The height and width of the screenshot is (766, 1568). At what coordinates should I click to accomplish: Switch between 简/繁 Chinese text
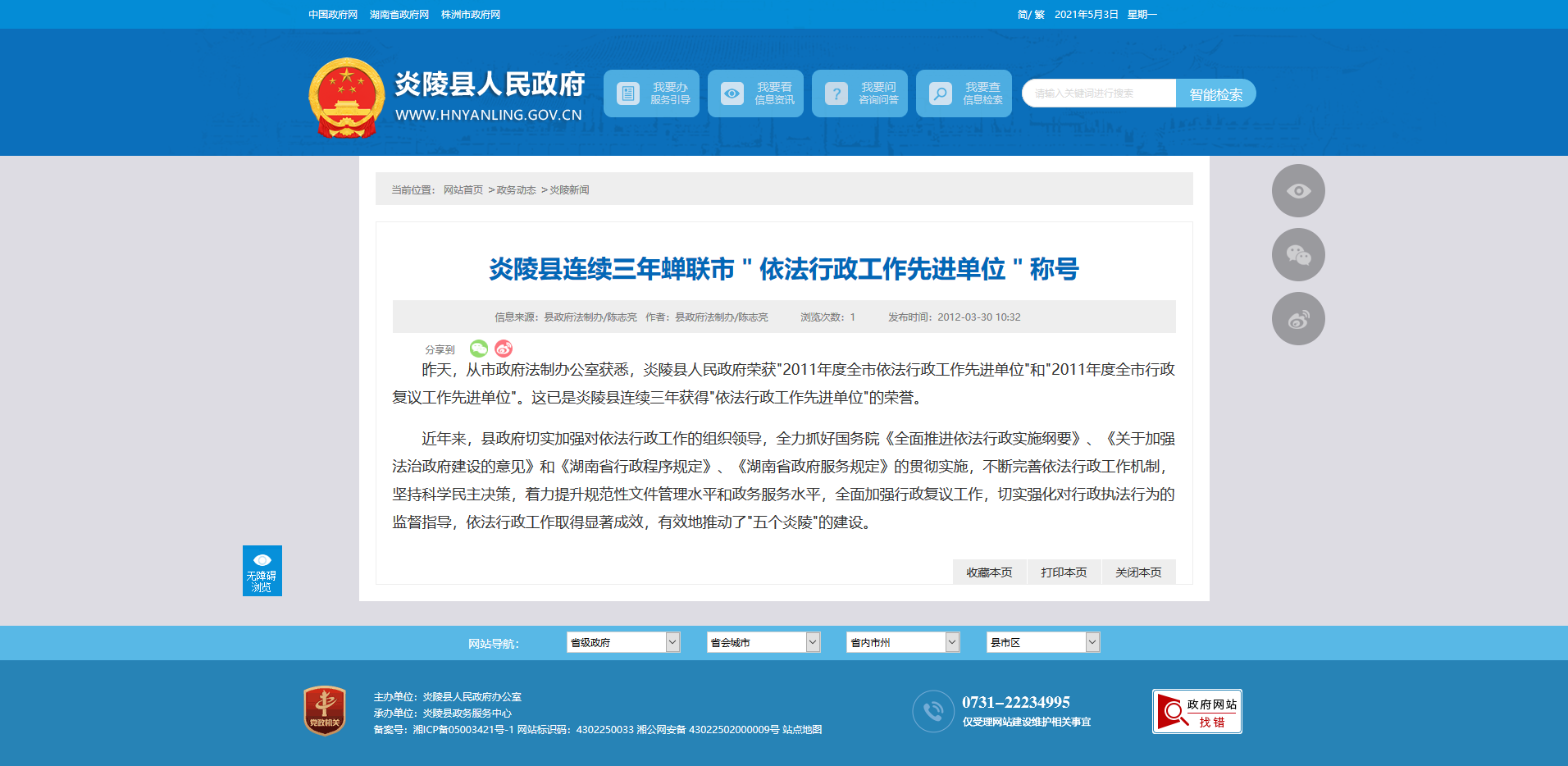1031,15
